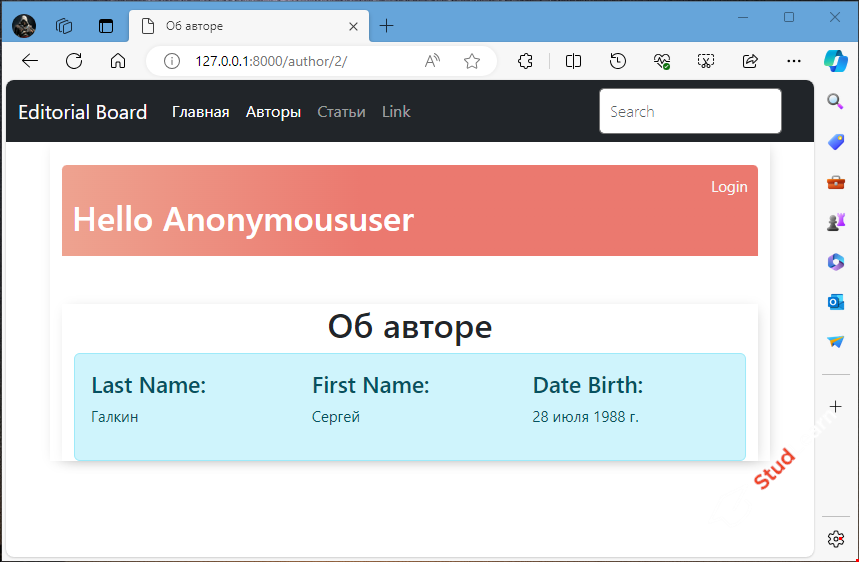Switch to the Об авторе tab
This screenshot has width=859, height=562.
(245, 25)
